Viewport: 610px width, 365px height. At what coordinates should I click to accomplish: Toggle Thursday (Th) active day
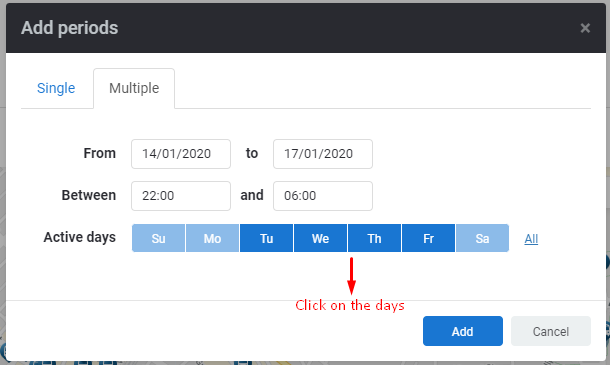click(x=375, y=238)
